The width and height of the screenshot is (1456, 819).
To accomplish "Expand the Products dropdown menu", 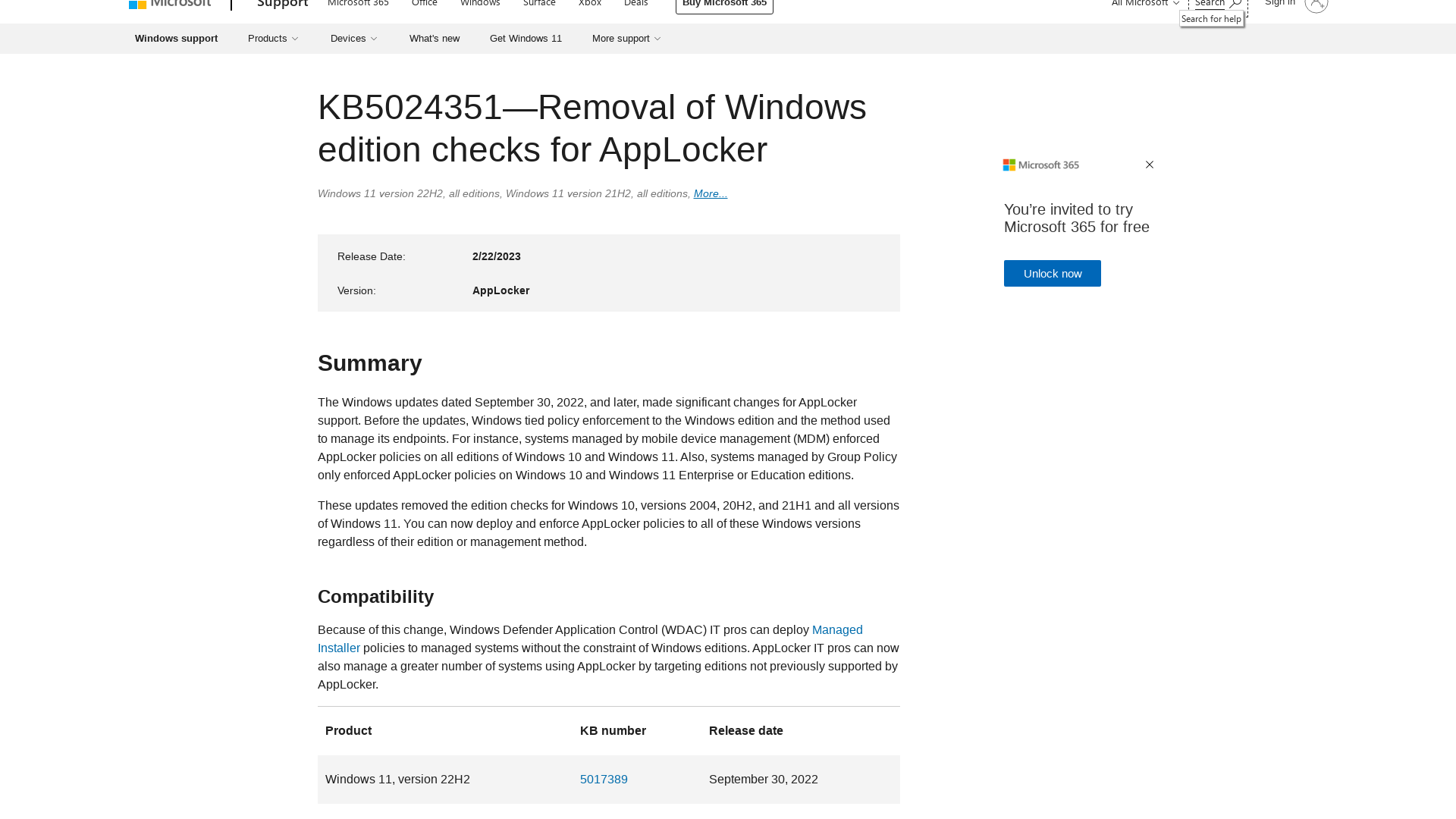I will point(273,38).
